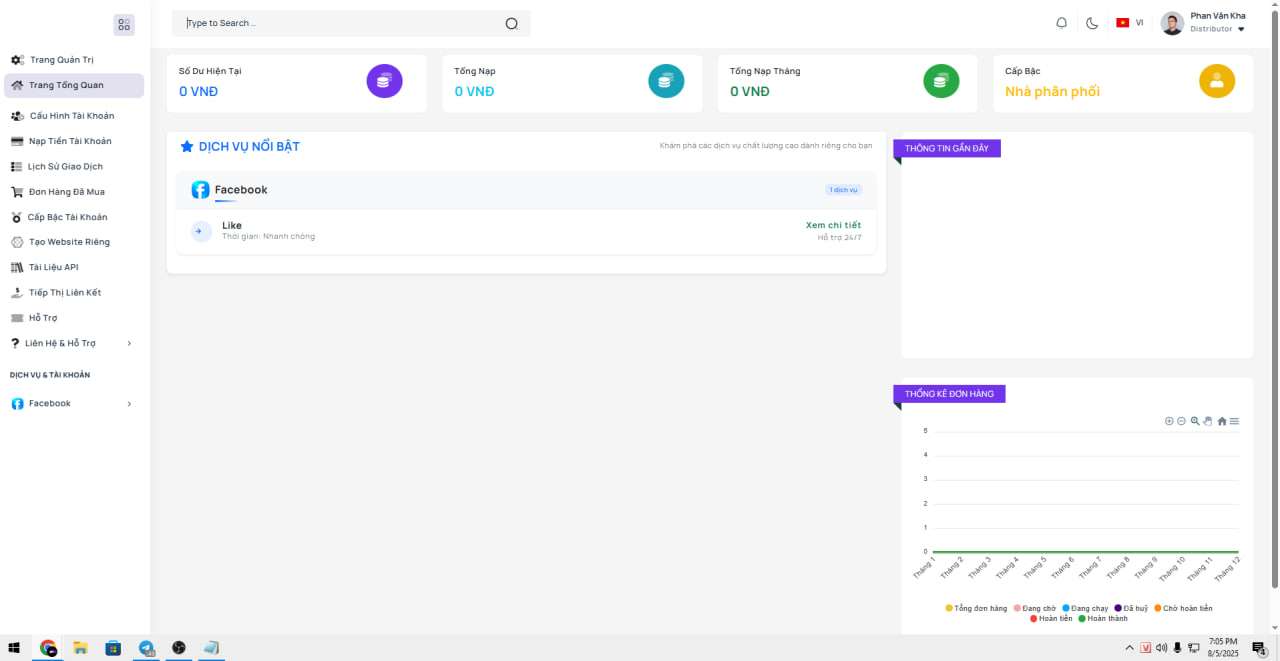Activate chart panning hand tool
The image size is (1280, 661).
click(x=1208, y=421)
